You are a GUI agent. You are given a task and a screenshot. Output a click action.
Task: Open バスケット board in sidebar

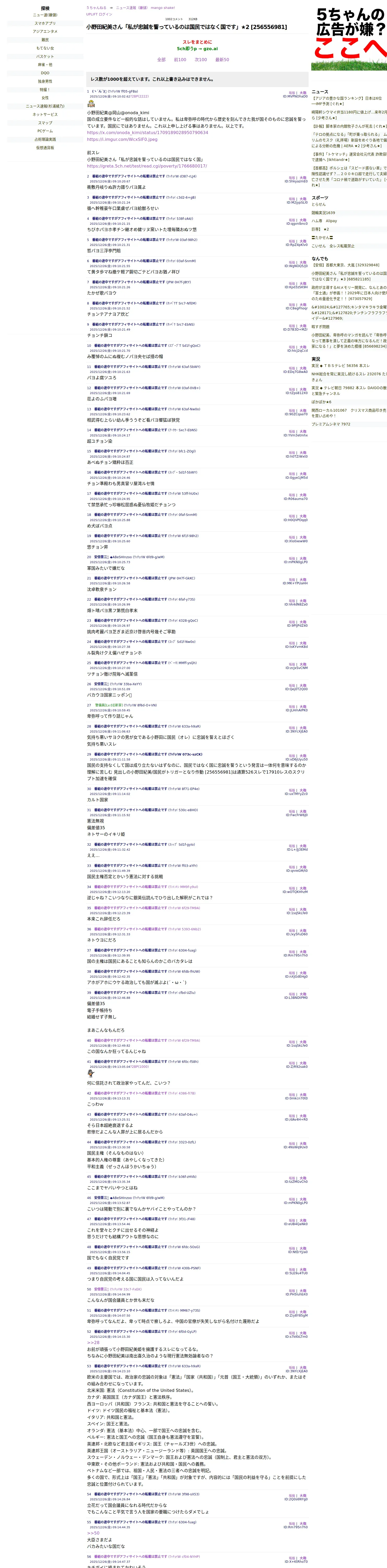pyautogui.click(x=45, y=57)
